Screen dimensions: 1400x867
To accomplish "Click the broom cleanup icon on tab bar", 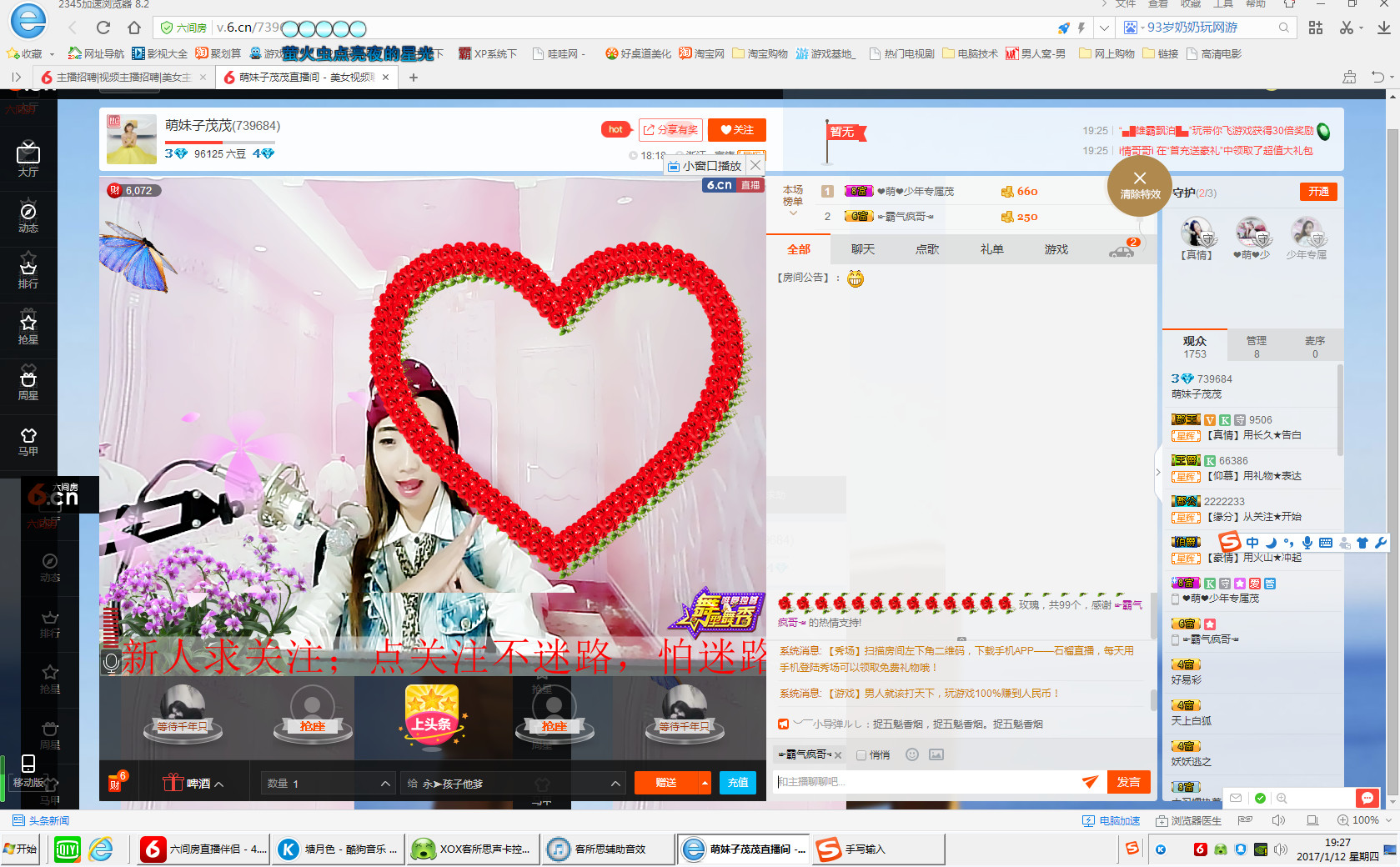I will pos(1349,78).
